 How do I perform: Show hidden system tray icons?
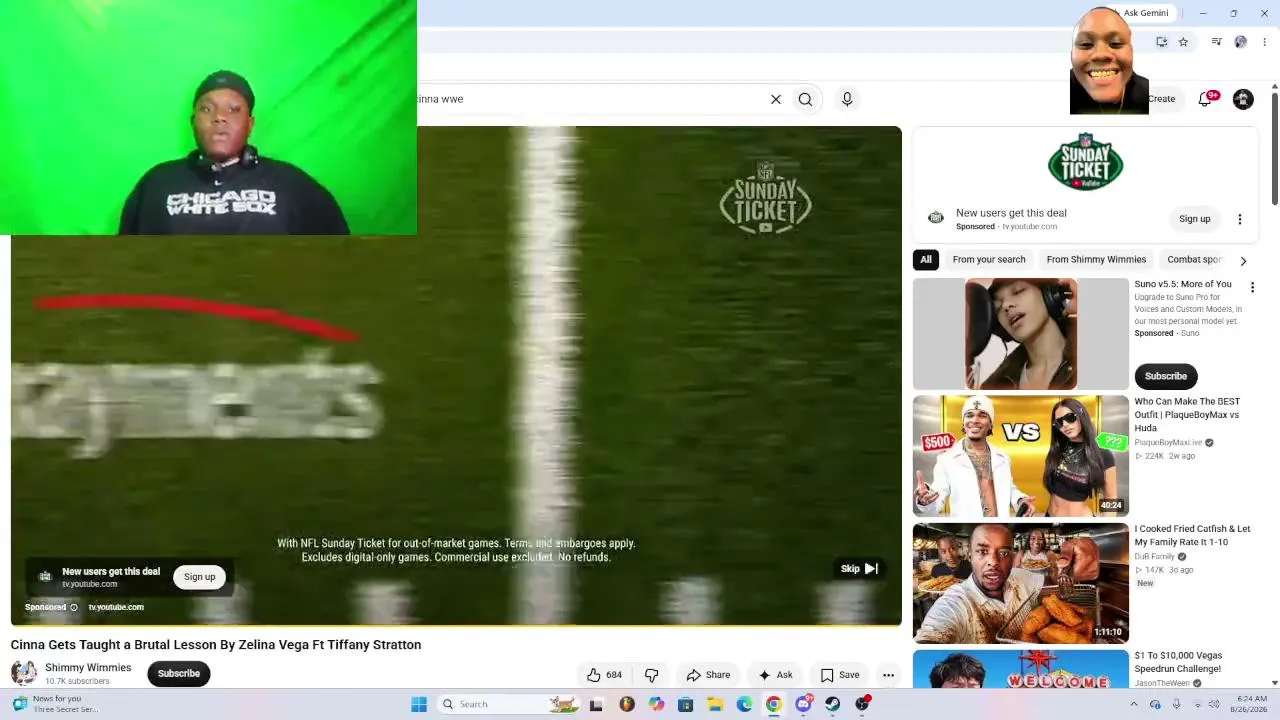1133,704
